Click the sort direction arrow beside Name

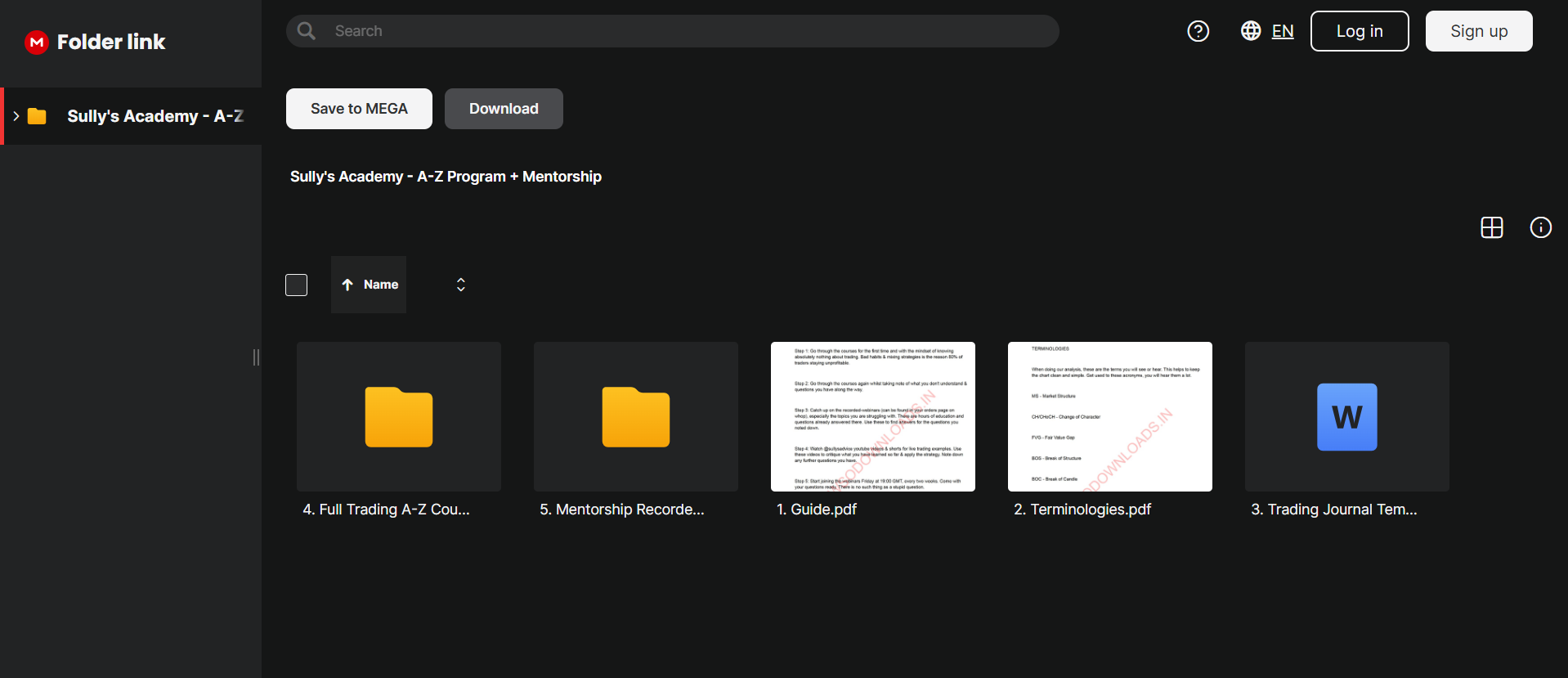(x=347, y=285)
